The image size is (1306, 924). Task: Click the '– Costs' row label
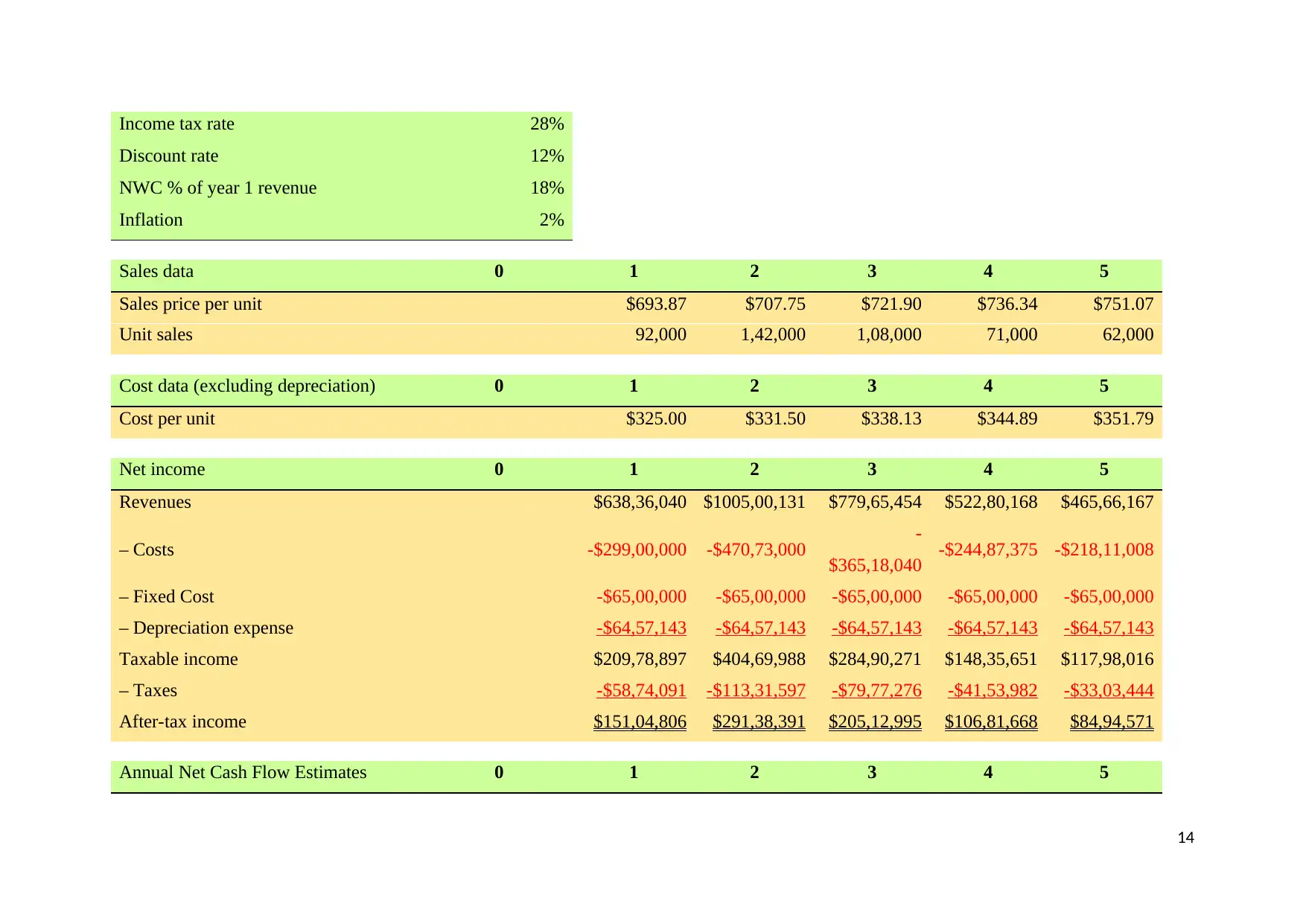pyautogui.click(x=146, y=549)
